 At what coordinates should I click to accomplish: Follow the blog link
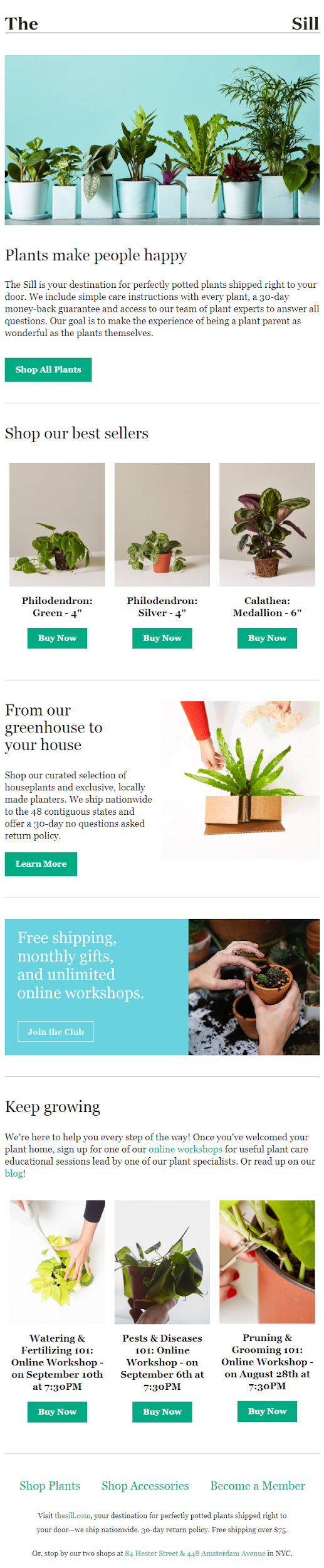14,1173
